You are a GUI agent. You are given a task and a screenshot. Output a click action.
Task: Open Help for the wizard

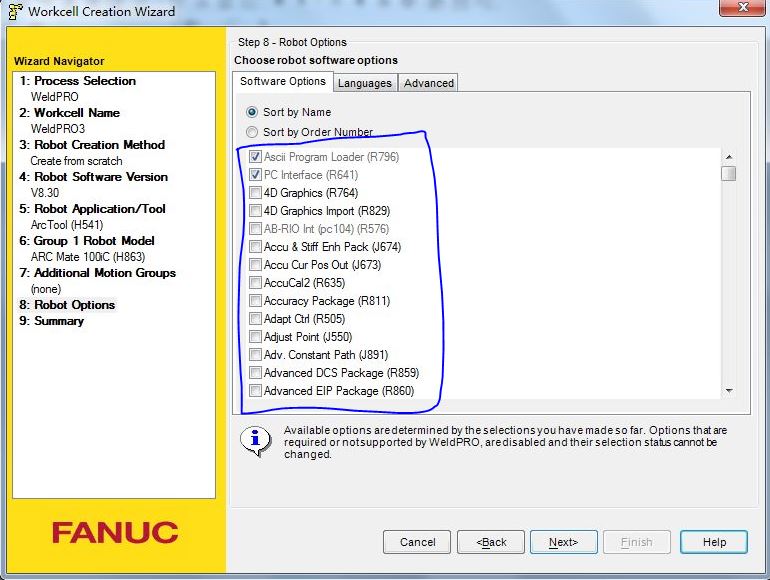[713, 542]
